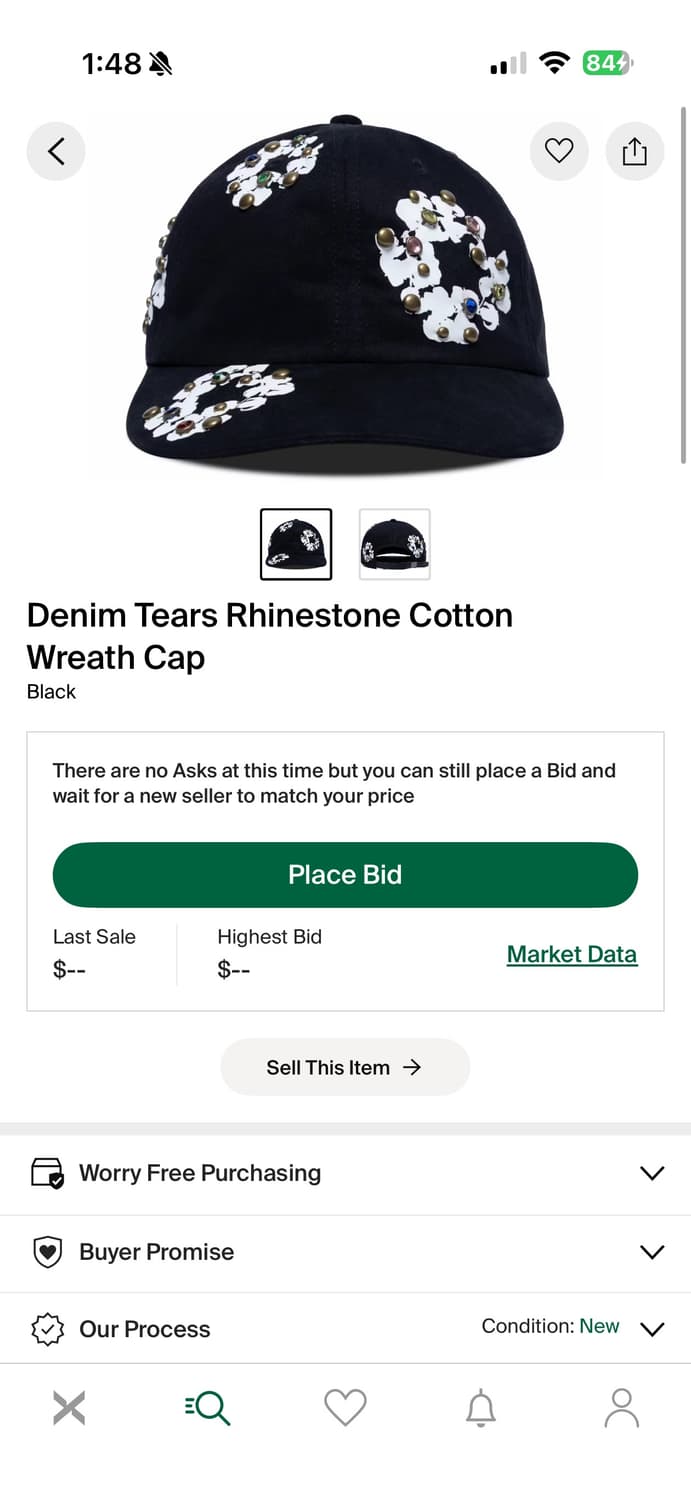The height and width of the screenshot is (1500, 691).
Task: Tap the Our Process verified badge icon
Action: click(48, 1329)
